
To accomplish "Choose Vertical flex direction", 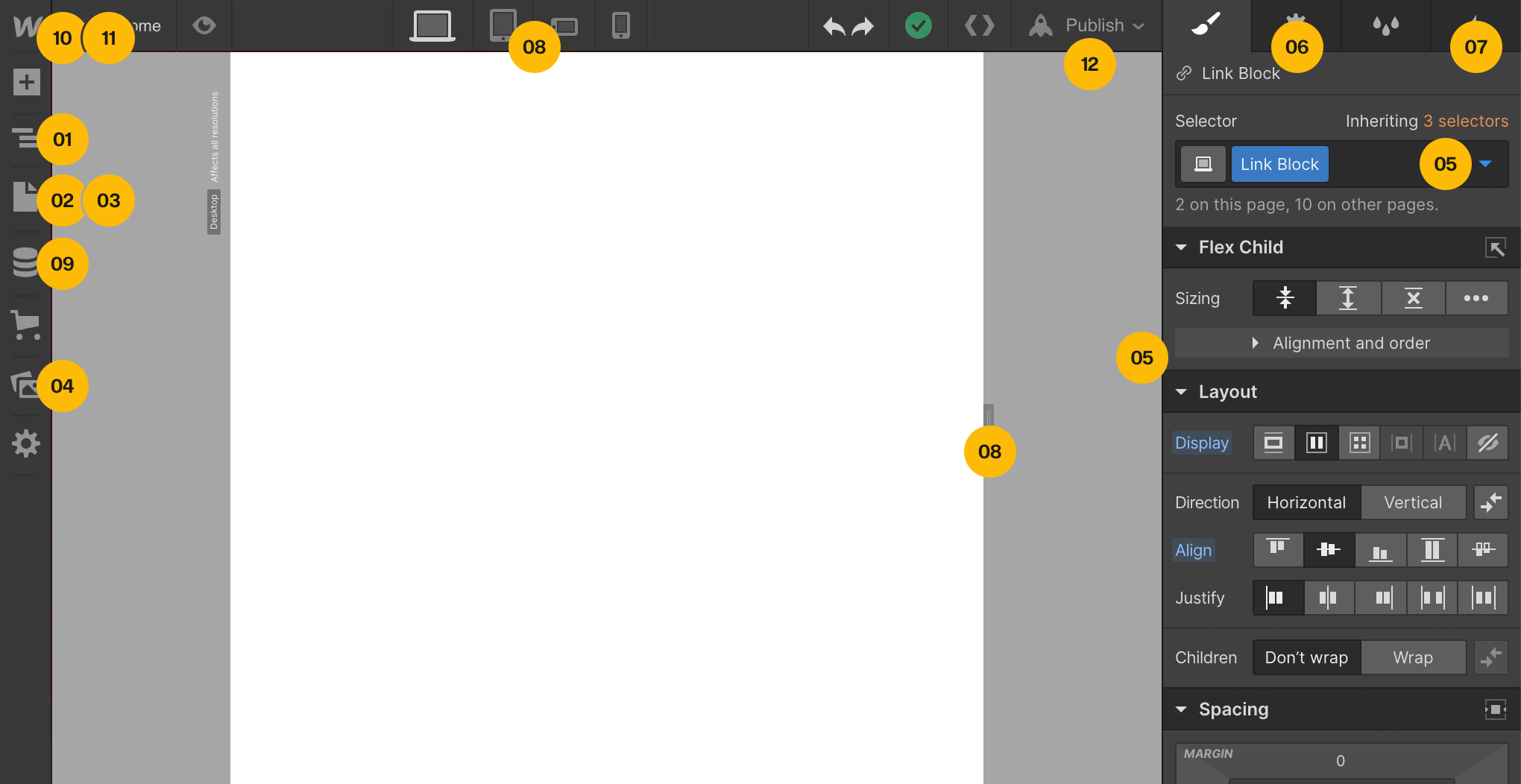I will click(1413, 502).
